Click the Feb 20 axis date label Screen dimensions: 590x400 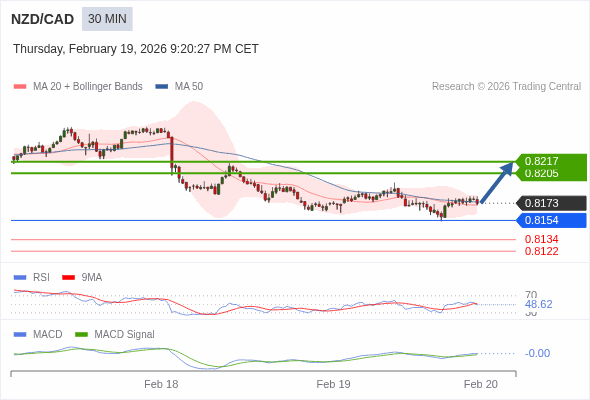[481, 384]
